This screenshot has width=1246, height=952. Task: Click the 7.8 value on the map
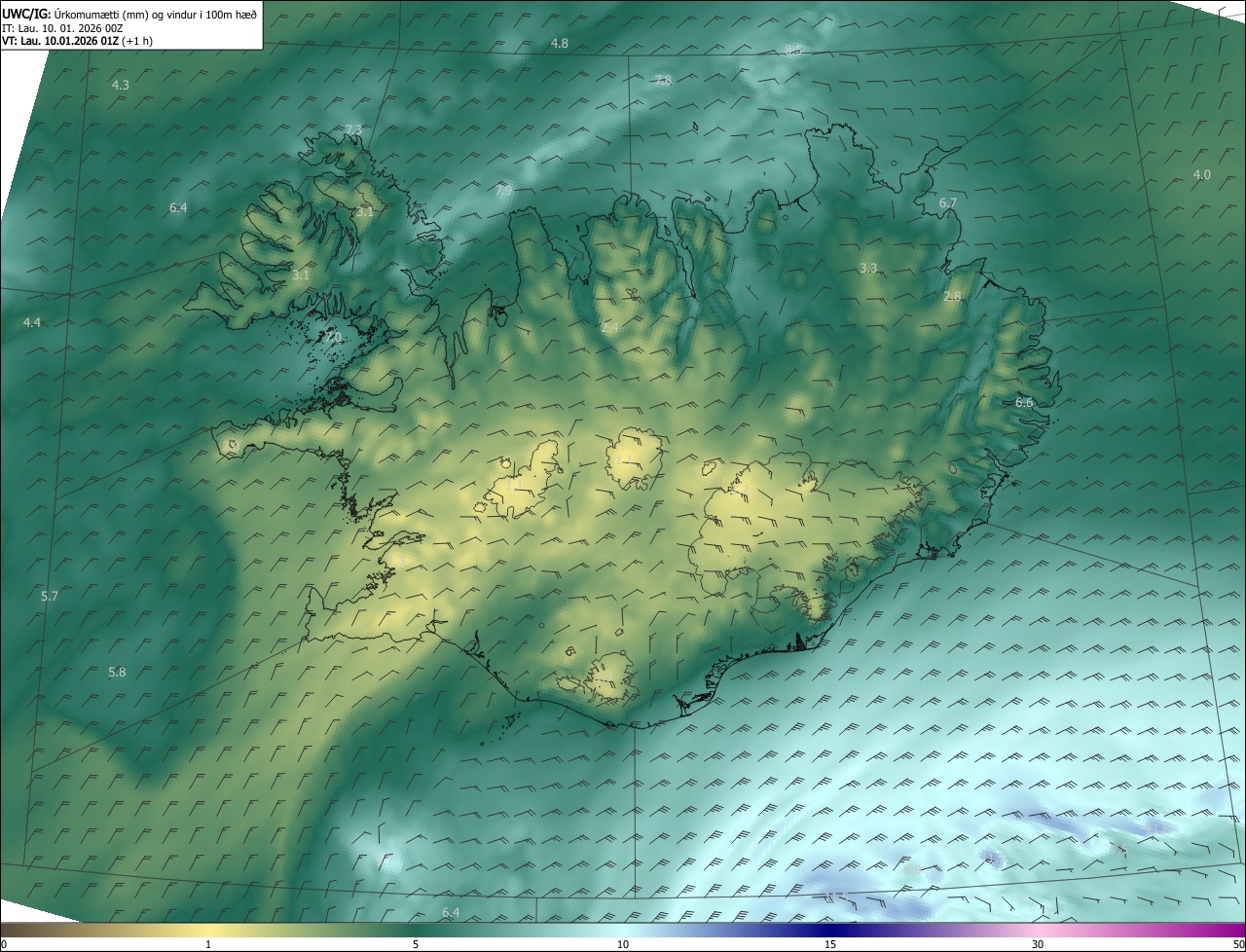663,81
